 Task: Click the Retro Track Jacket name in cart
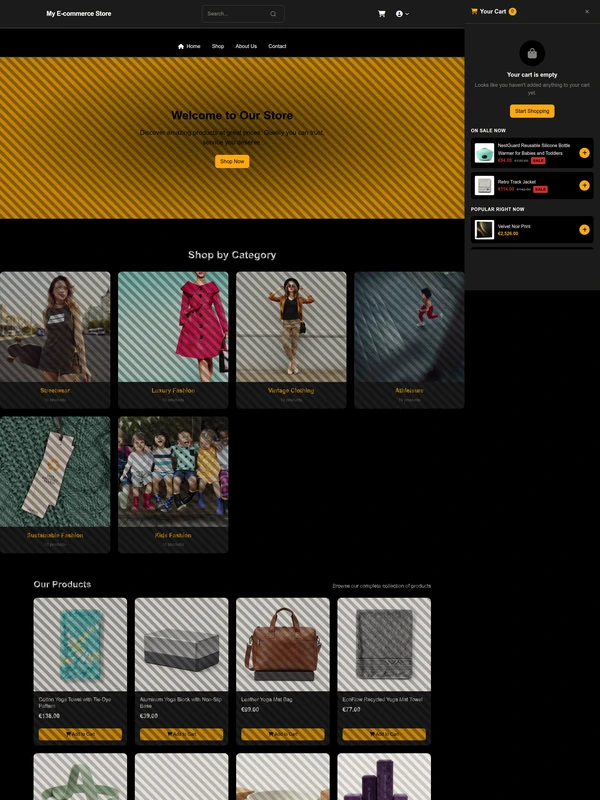pos(517,182)
